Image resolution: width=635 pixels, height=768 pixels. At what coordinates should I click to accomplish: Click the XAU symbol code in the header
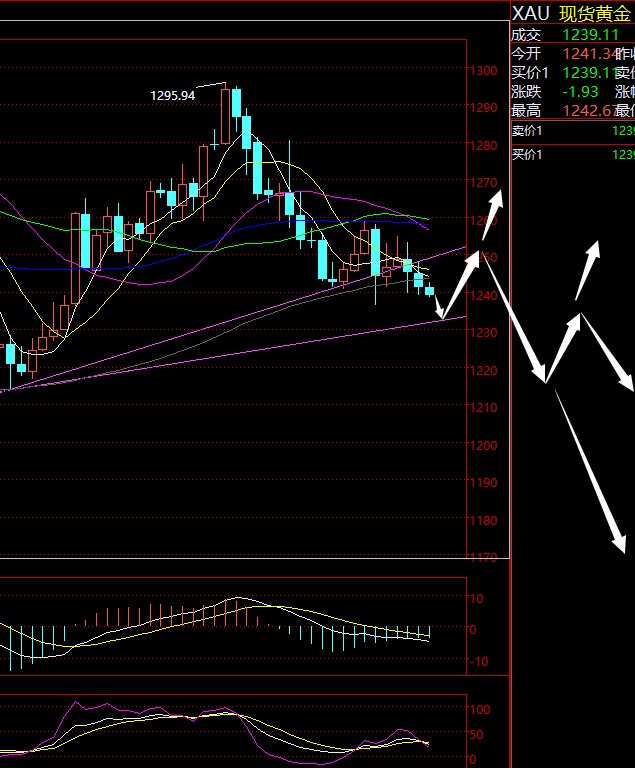pos(530,14)
